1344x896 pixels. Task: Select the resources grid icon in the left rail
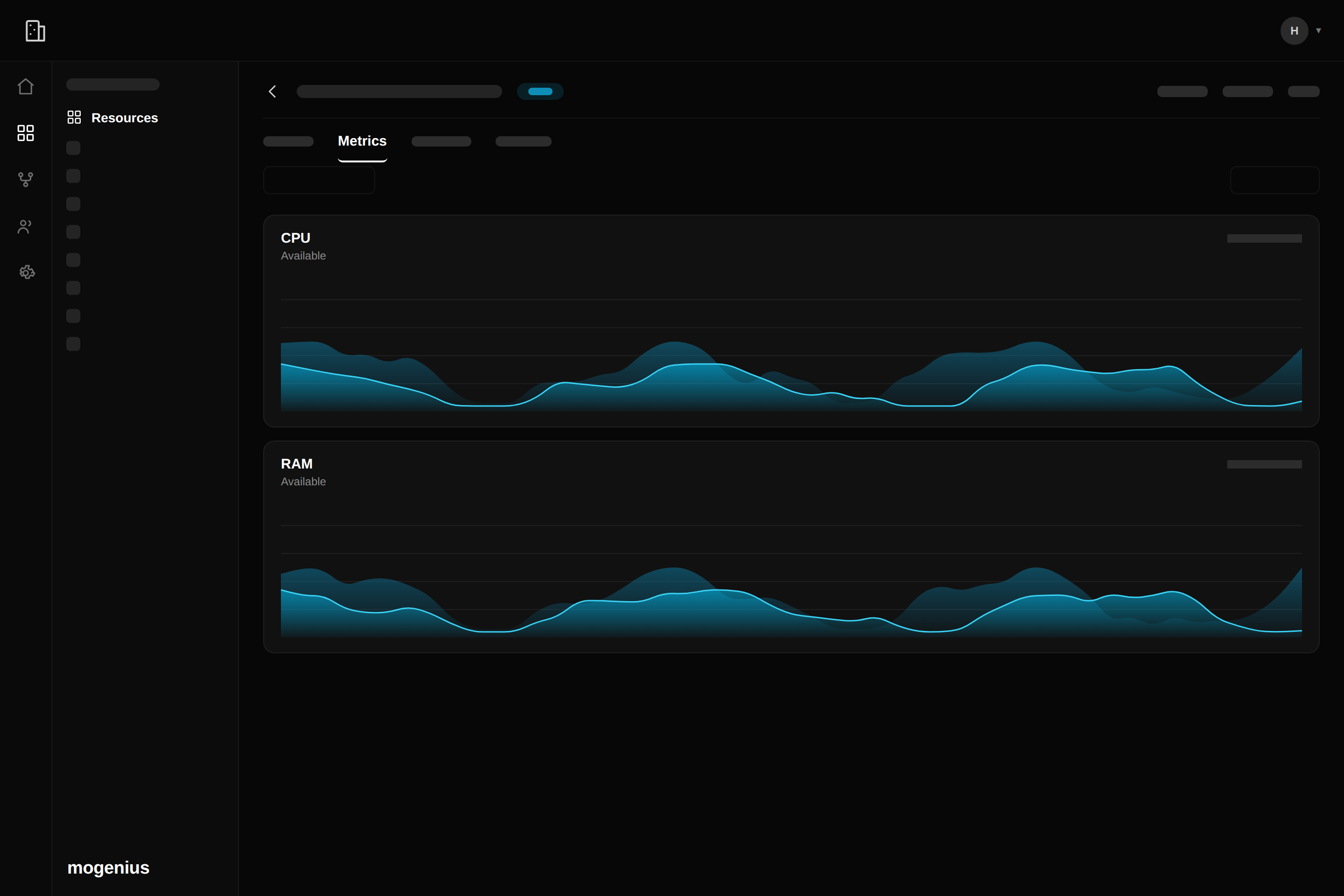point(26,133)
